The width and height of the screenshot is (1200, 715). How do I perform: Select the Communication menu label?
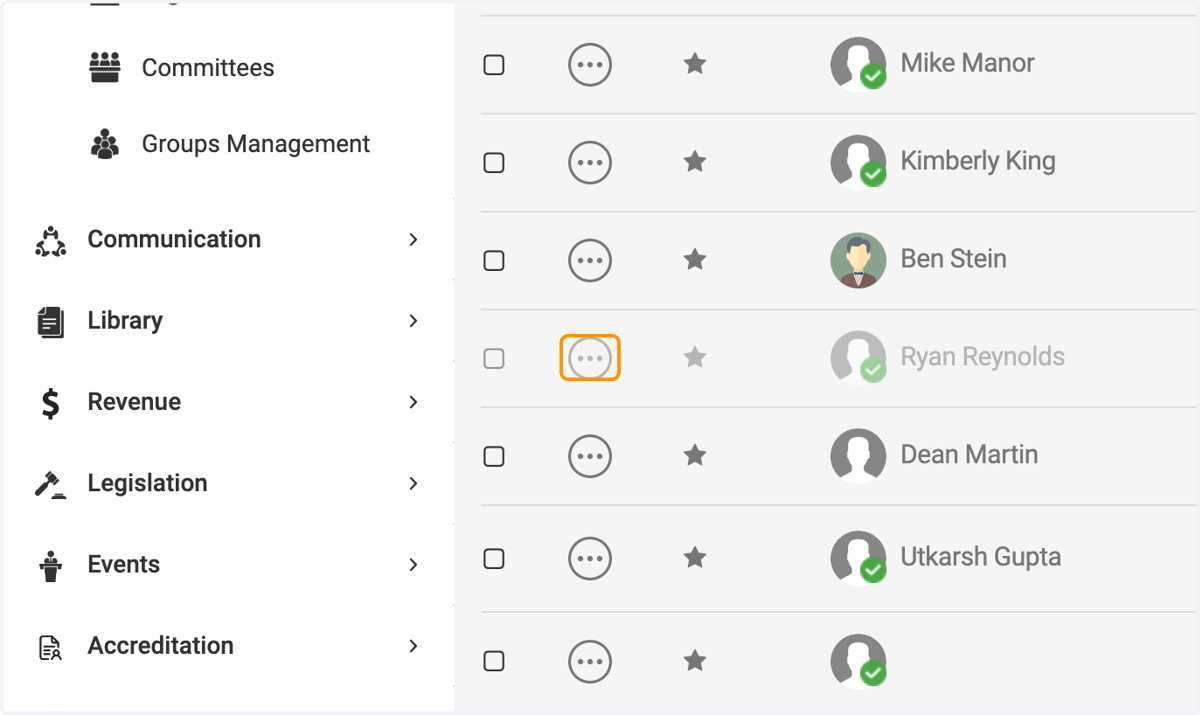(x=174, y=239)
